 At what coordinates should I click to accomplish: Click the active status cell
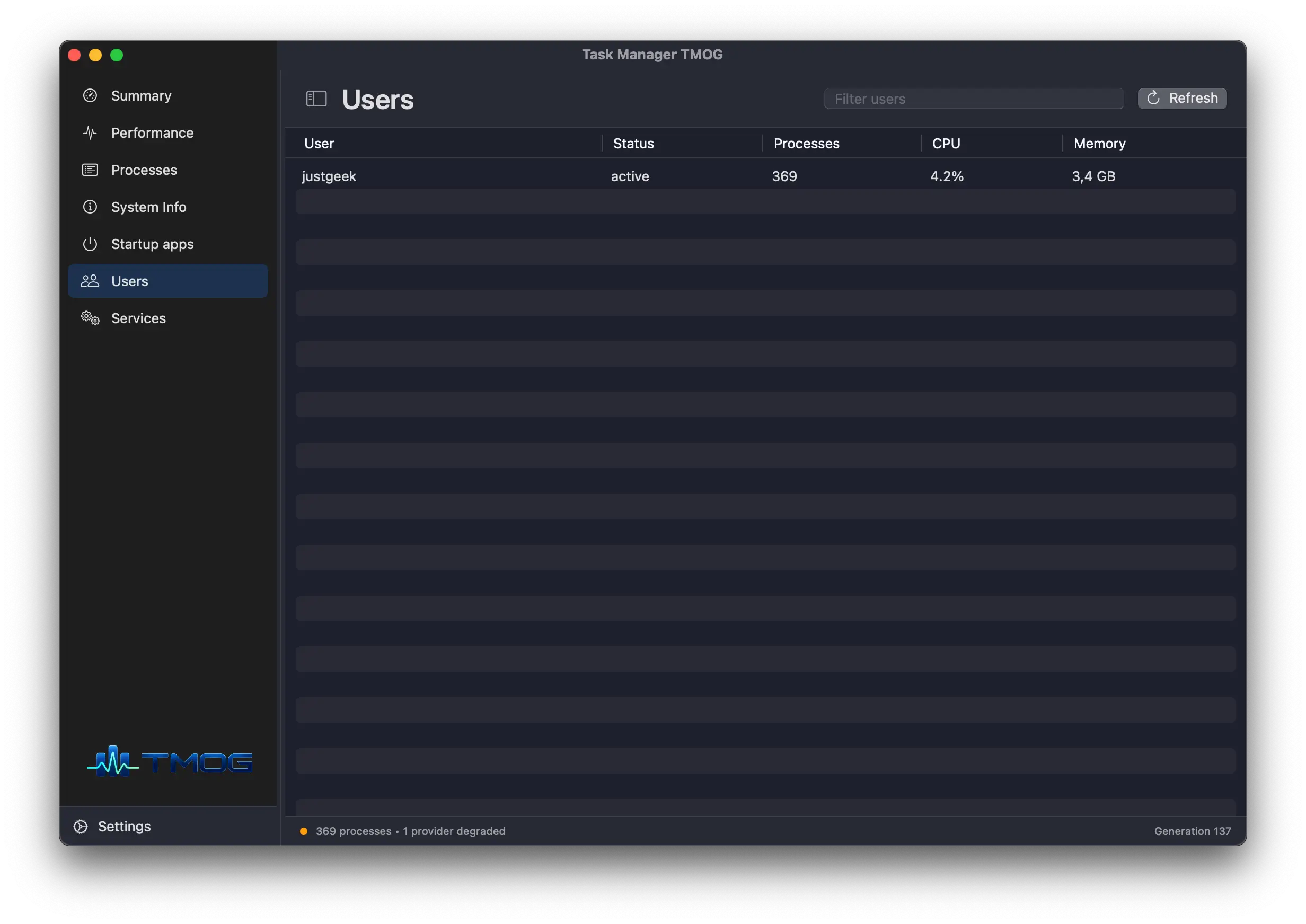coord(630,176)
